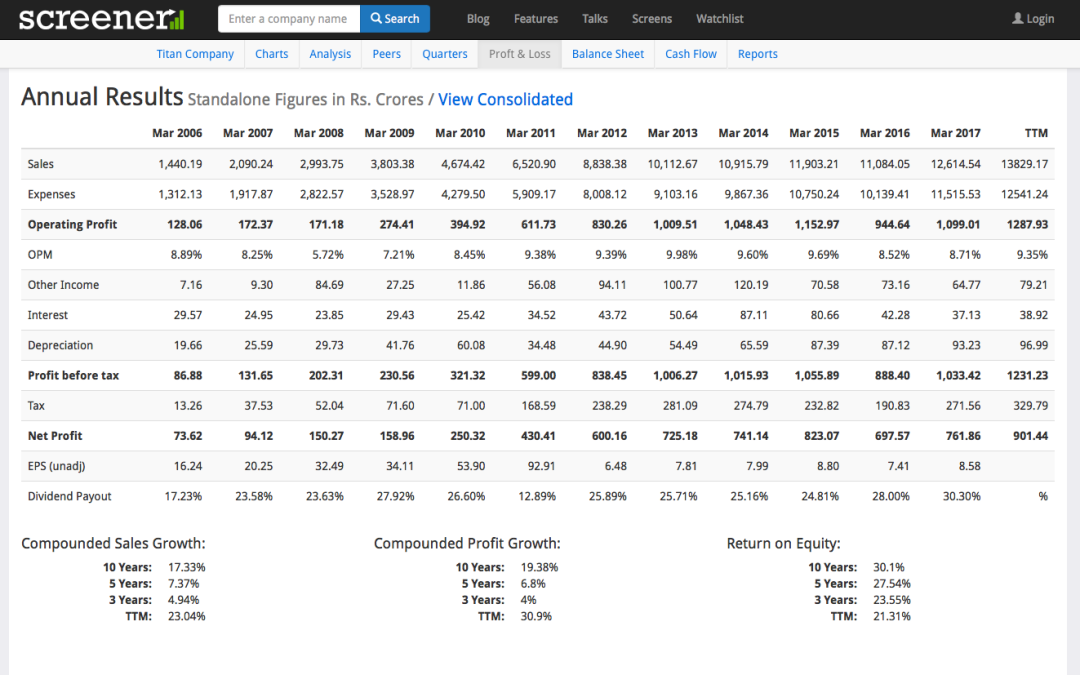Click the Mar 2008 other income 84.69
The width and height of the screenshot is (1080, 675).
coord(329,285)
